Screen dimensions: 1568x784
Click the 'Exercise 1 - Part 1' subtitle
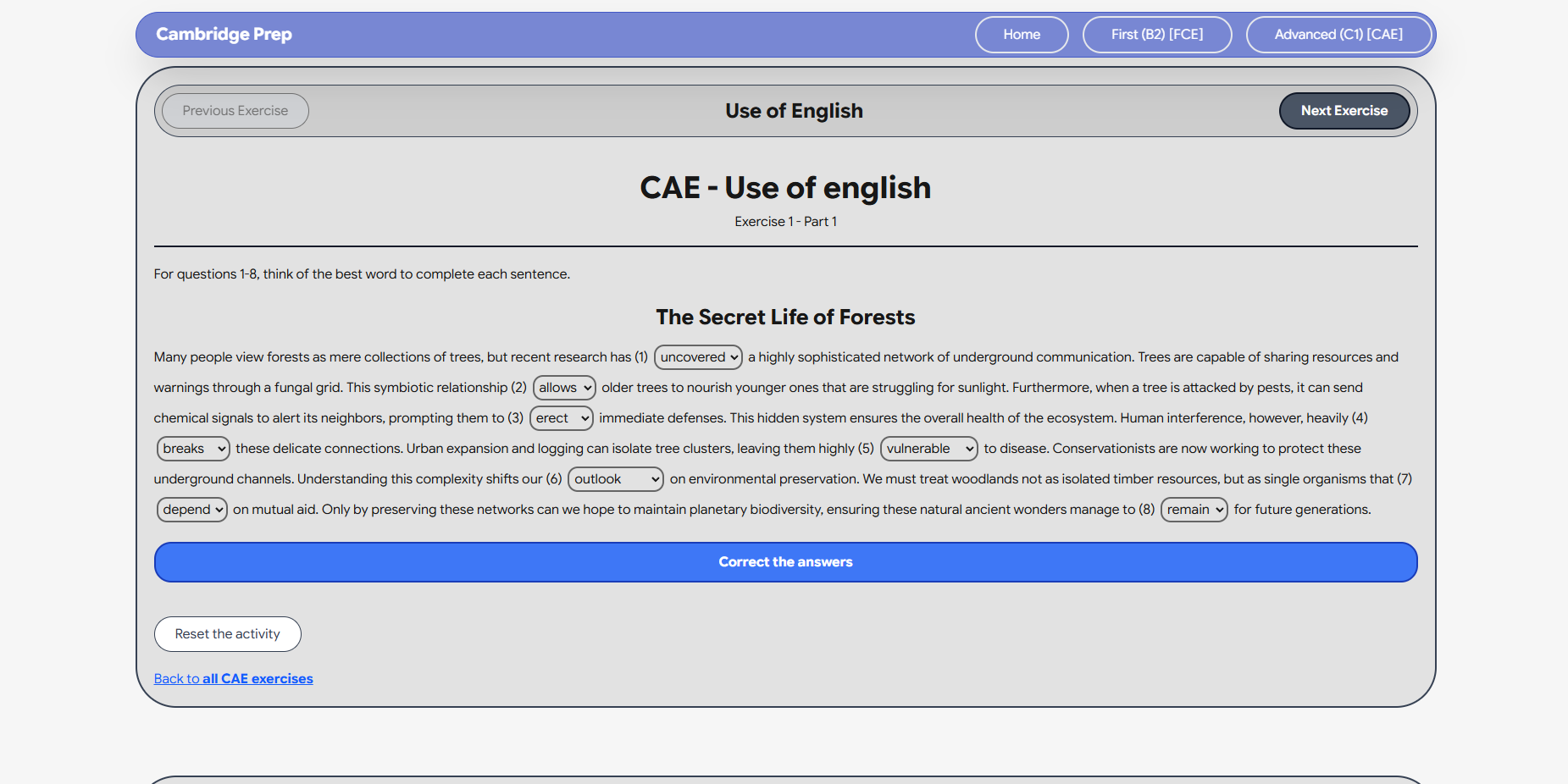click(x=785, y=222)
